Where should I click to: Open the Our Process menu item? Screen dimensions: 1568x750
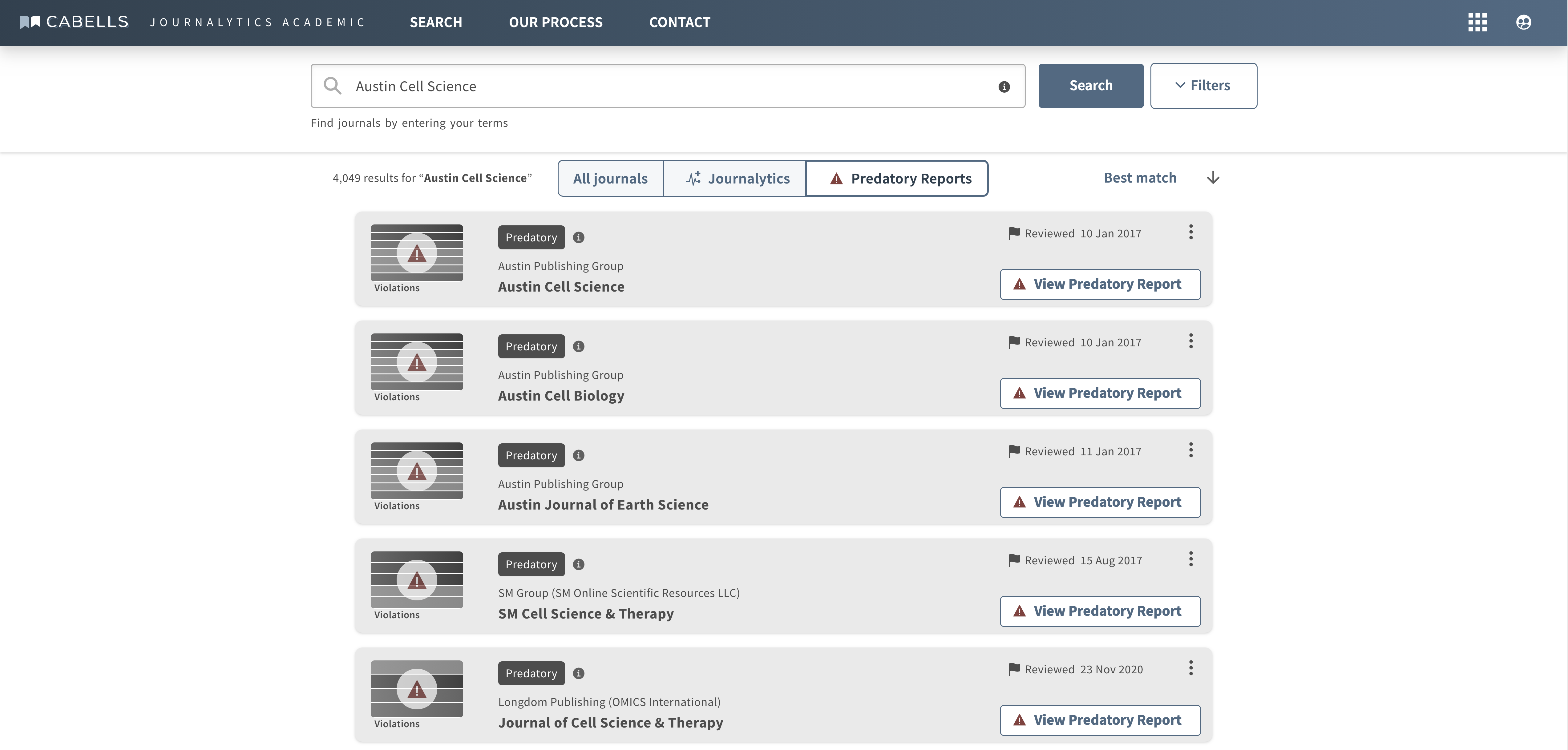[x=555, y=22]
